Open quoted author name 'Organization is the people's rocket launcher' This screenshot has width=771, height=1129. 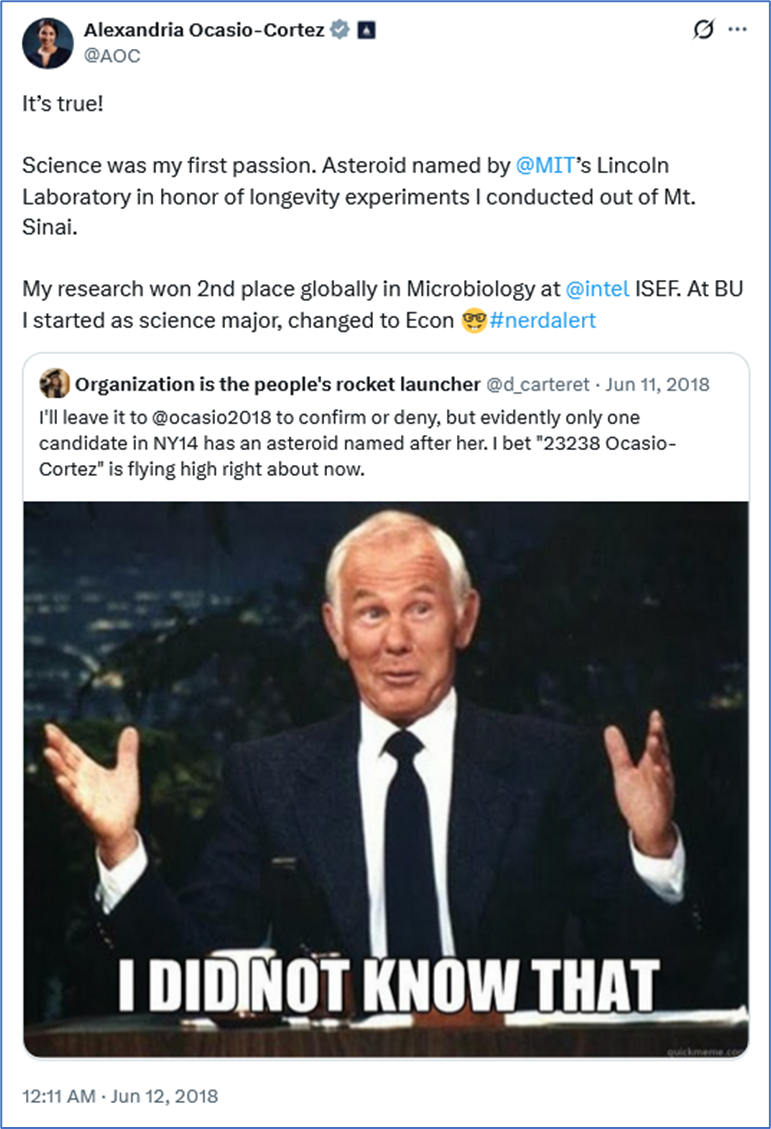pyautogui.click(x=277, y=384)
